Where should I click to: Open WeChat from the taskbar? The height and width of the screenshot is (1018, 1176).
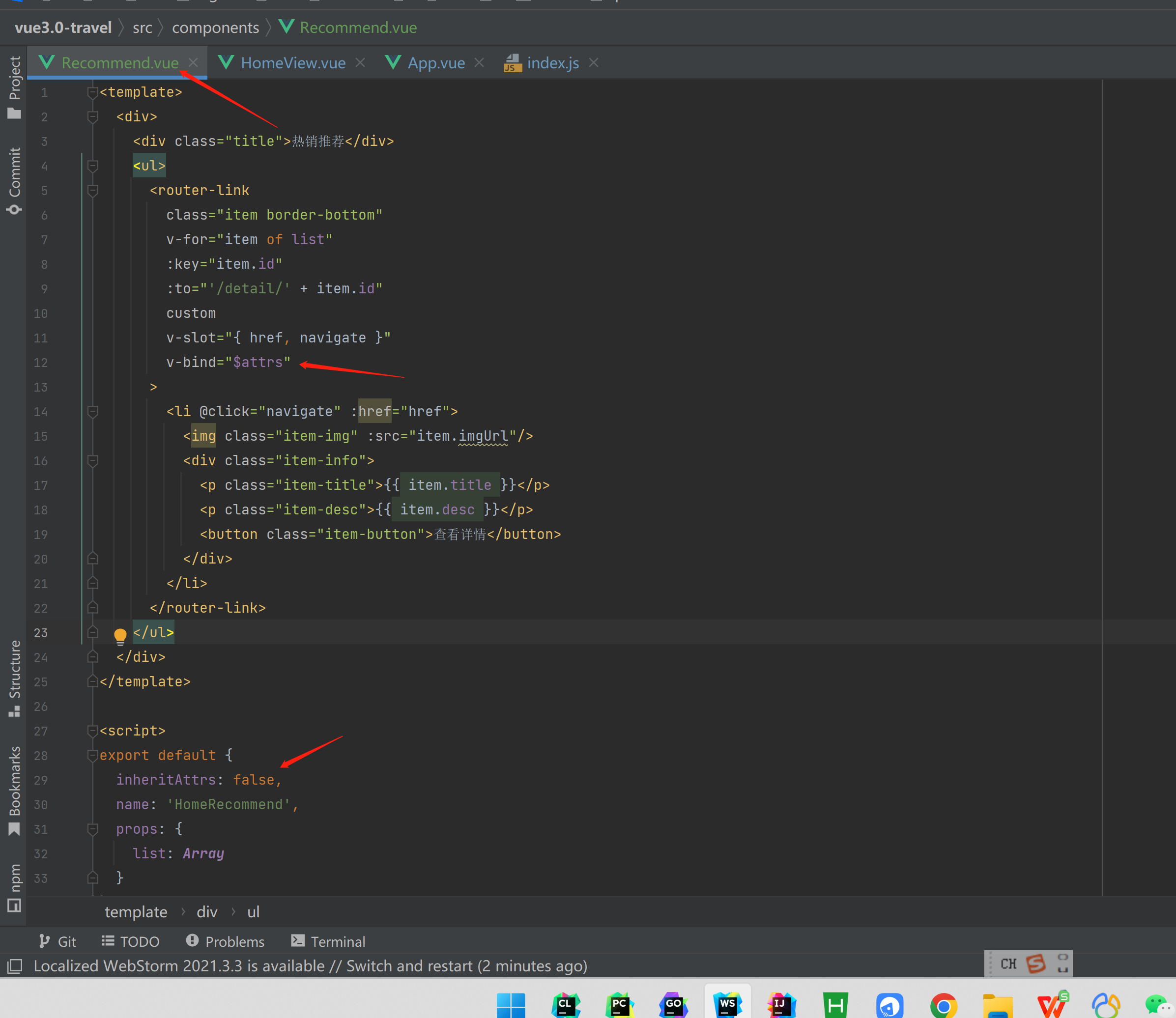(1159, 1005)
